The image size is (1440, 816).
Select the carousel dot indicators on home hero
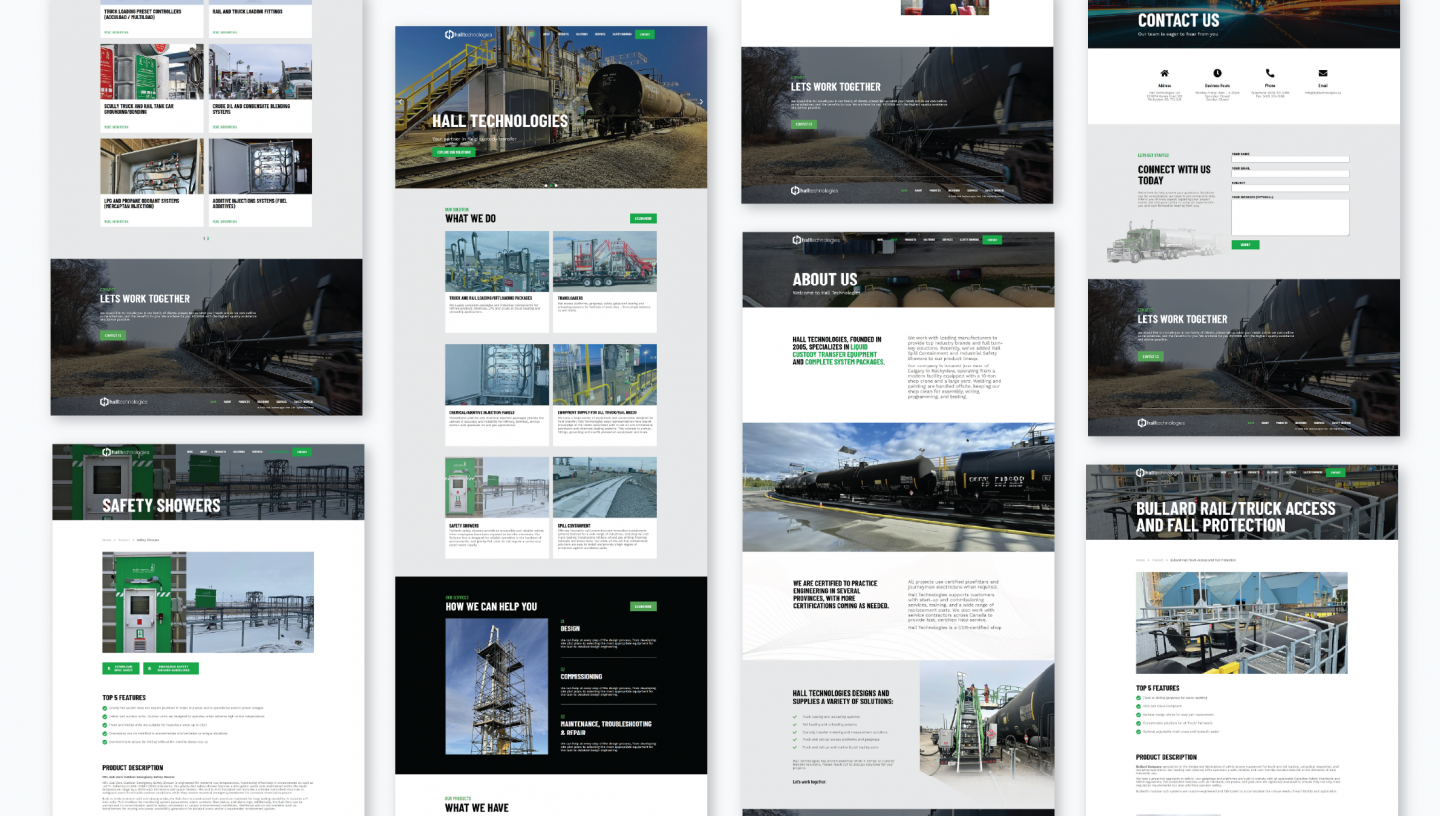pos(551,185)
